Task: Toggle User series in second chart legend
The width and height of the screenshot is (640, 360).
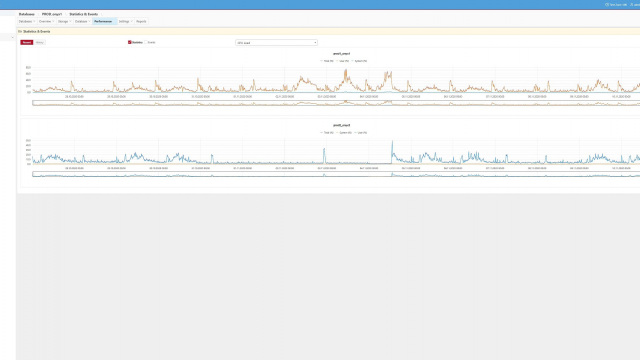Action: (361, 133)
